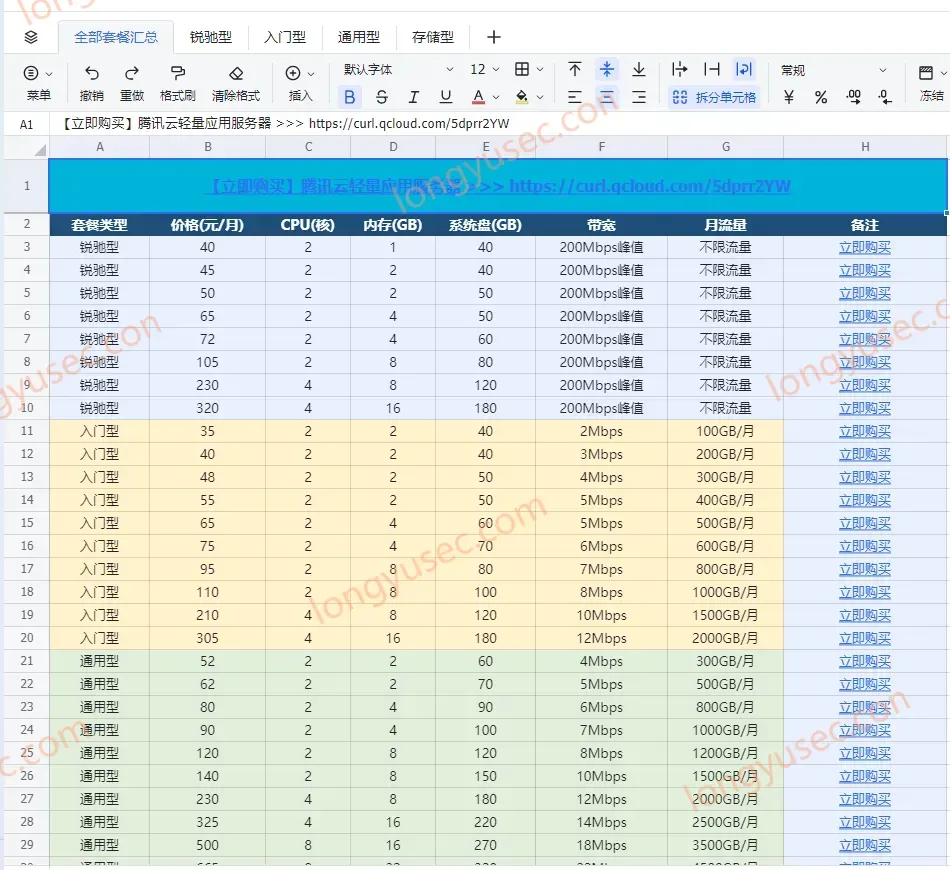This screenshot has width=950, height=870.
Task: Apply percent number format
Action: (x=821, y=97)
